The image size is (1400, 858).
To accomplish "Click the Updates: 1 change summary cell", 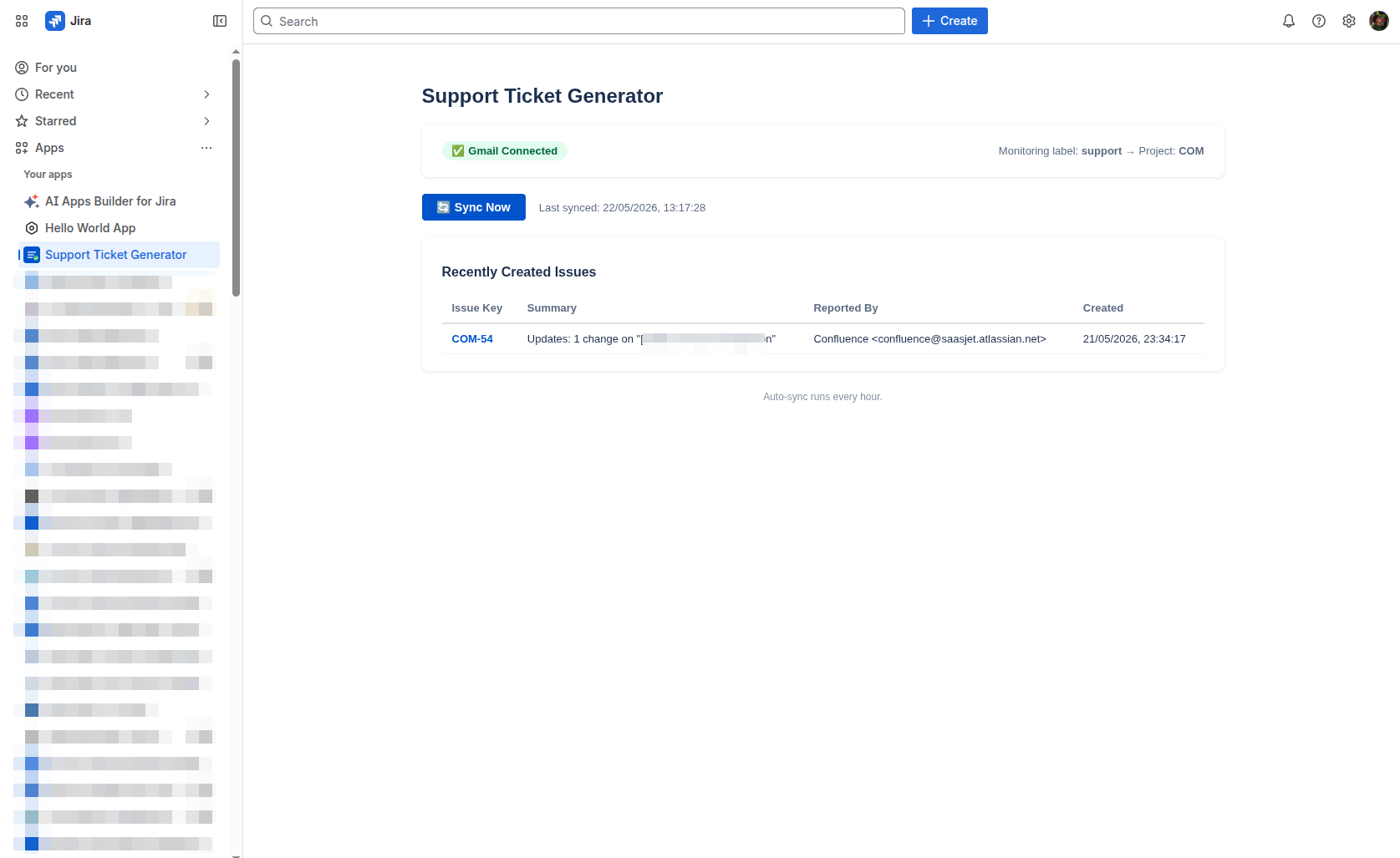I will [x=651, y=338].
